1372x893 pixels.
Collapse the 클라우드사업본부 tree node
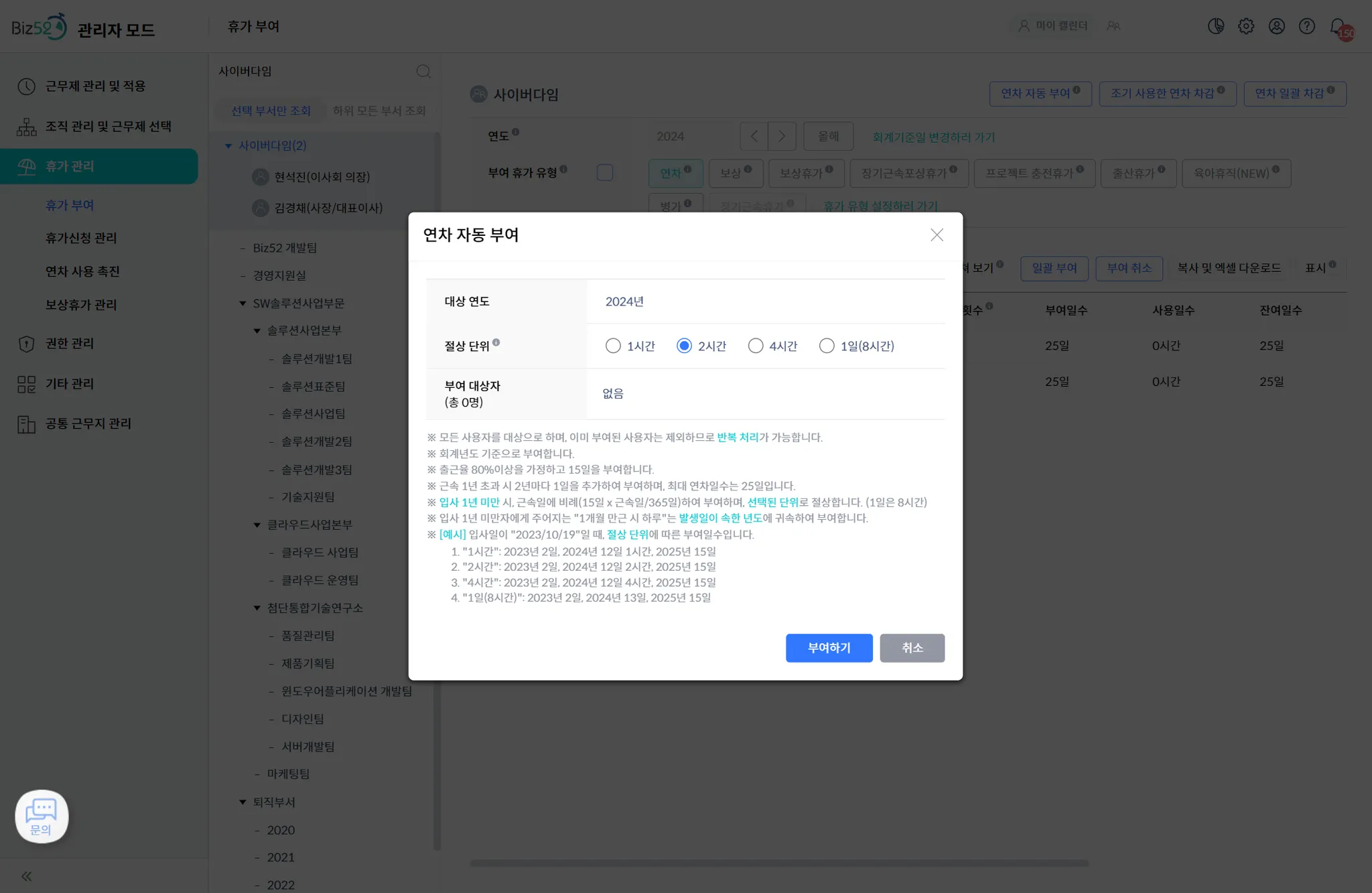(257, 525)
